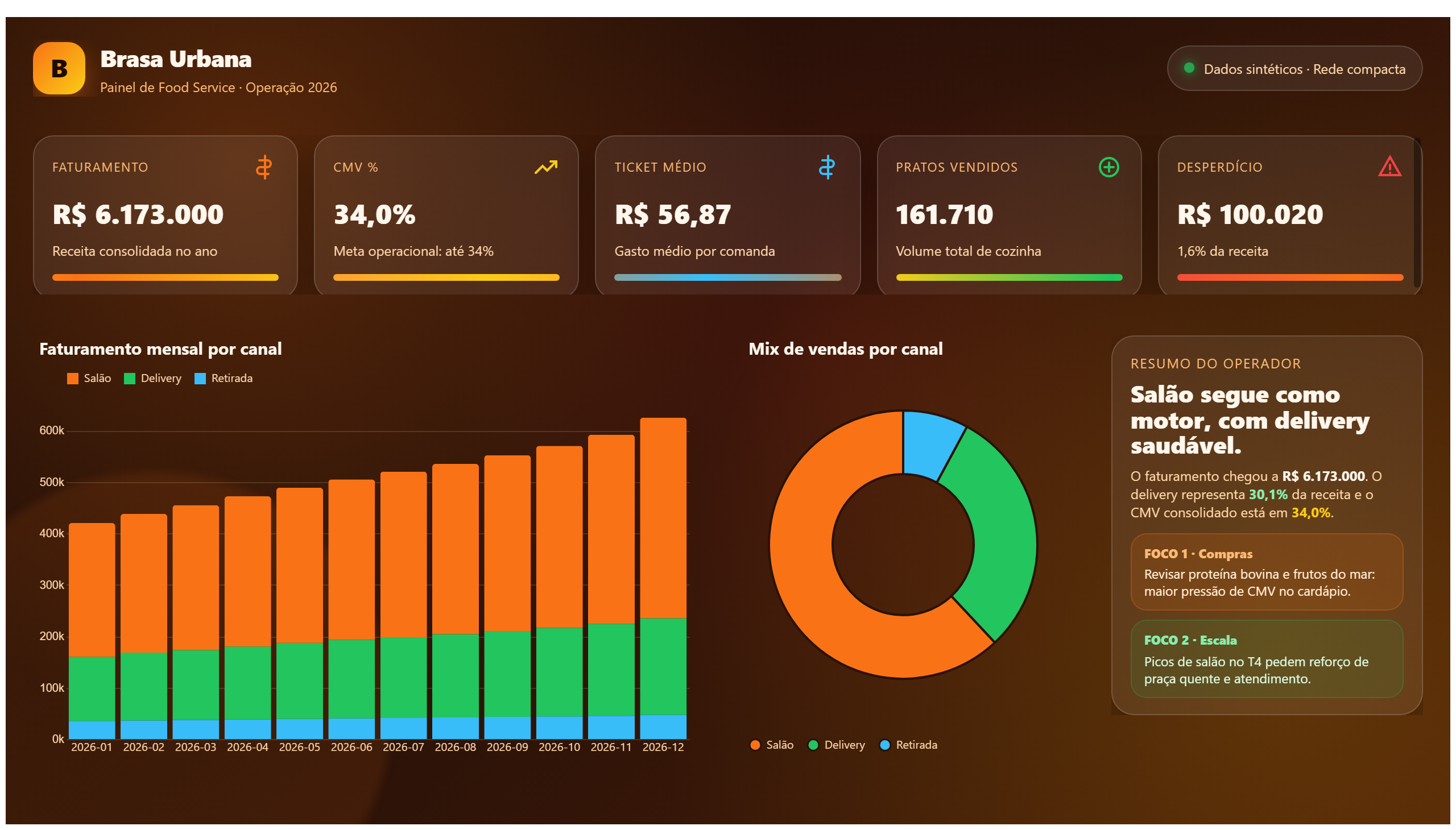The width and height of the screenshot is (1456, 830).
Task: Click the orange currency icon on Faturamento card
Action: (x=263, y=167)
